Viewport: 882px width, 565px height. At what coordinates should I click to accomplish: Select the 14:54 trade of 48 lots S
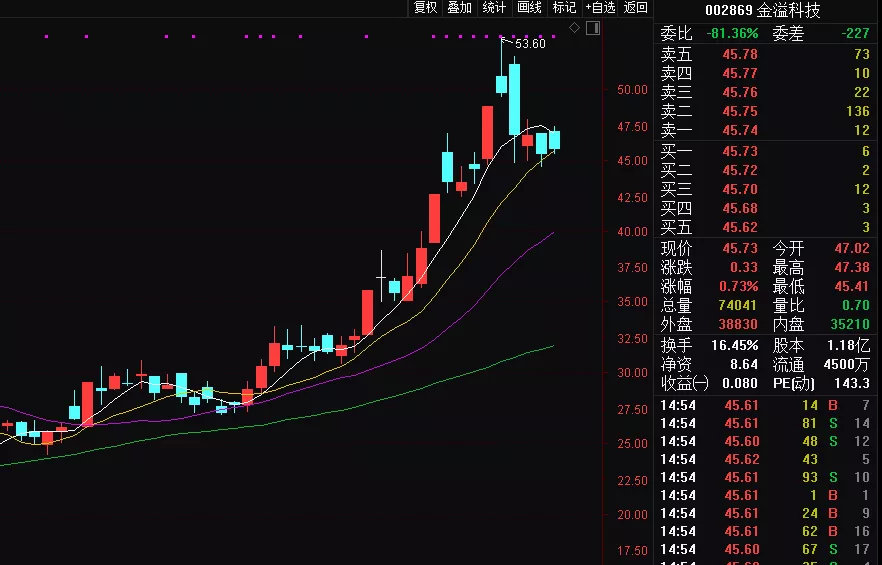point(765,441)
